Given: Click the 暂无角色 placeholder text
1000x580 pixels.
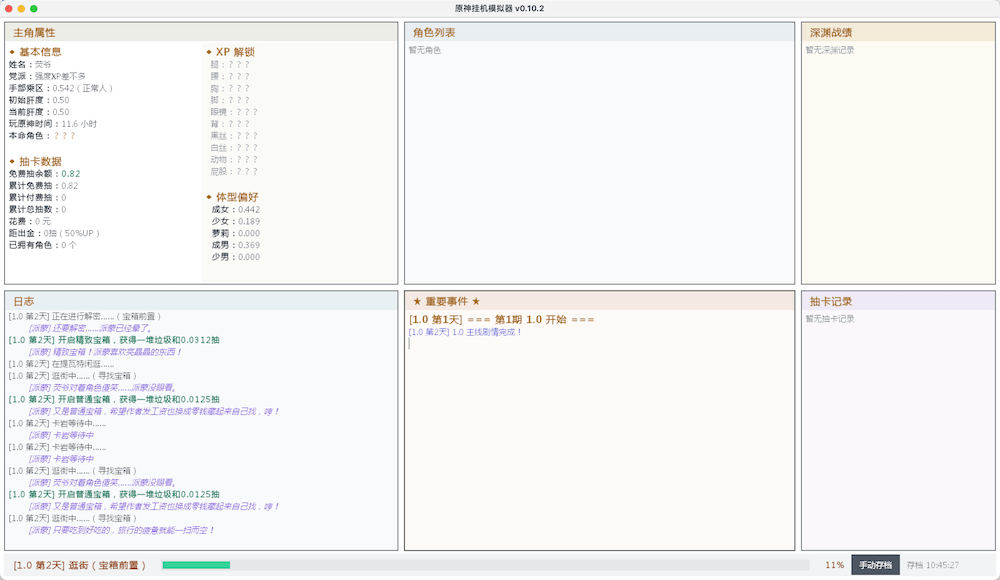Looking at the screenshot, I should [x=425, y=50].
